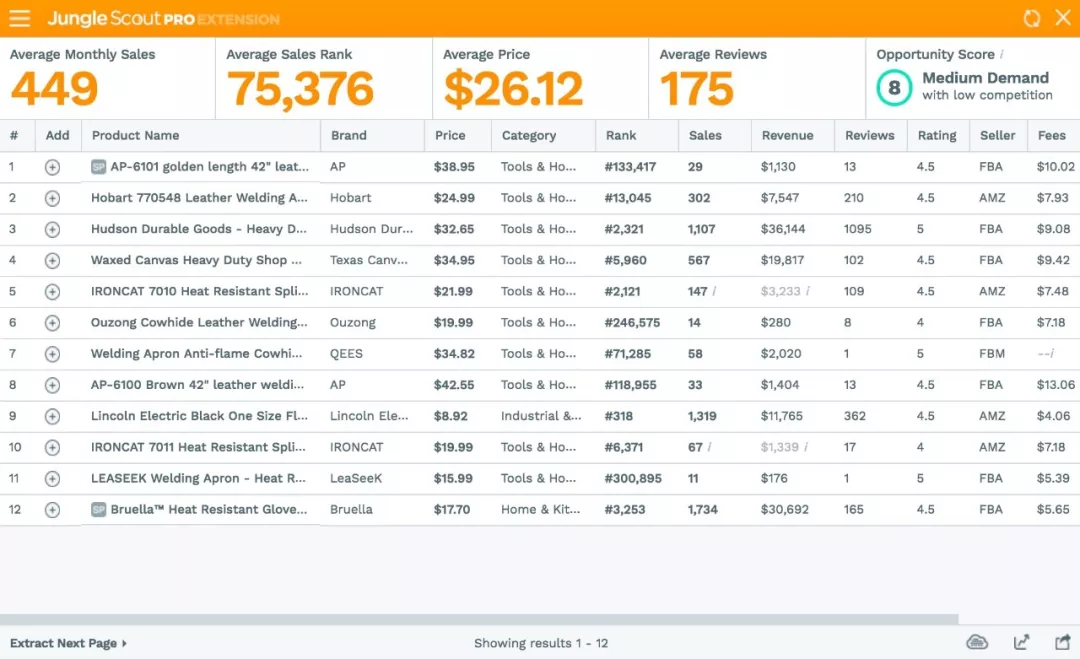Add the Hobart 770548 product with plus icon
Viewport: 1080px width, 659px height.
tap(52, 198)
